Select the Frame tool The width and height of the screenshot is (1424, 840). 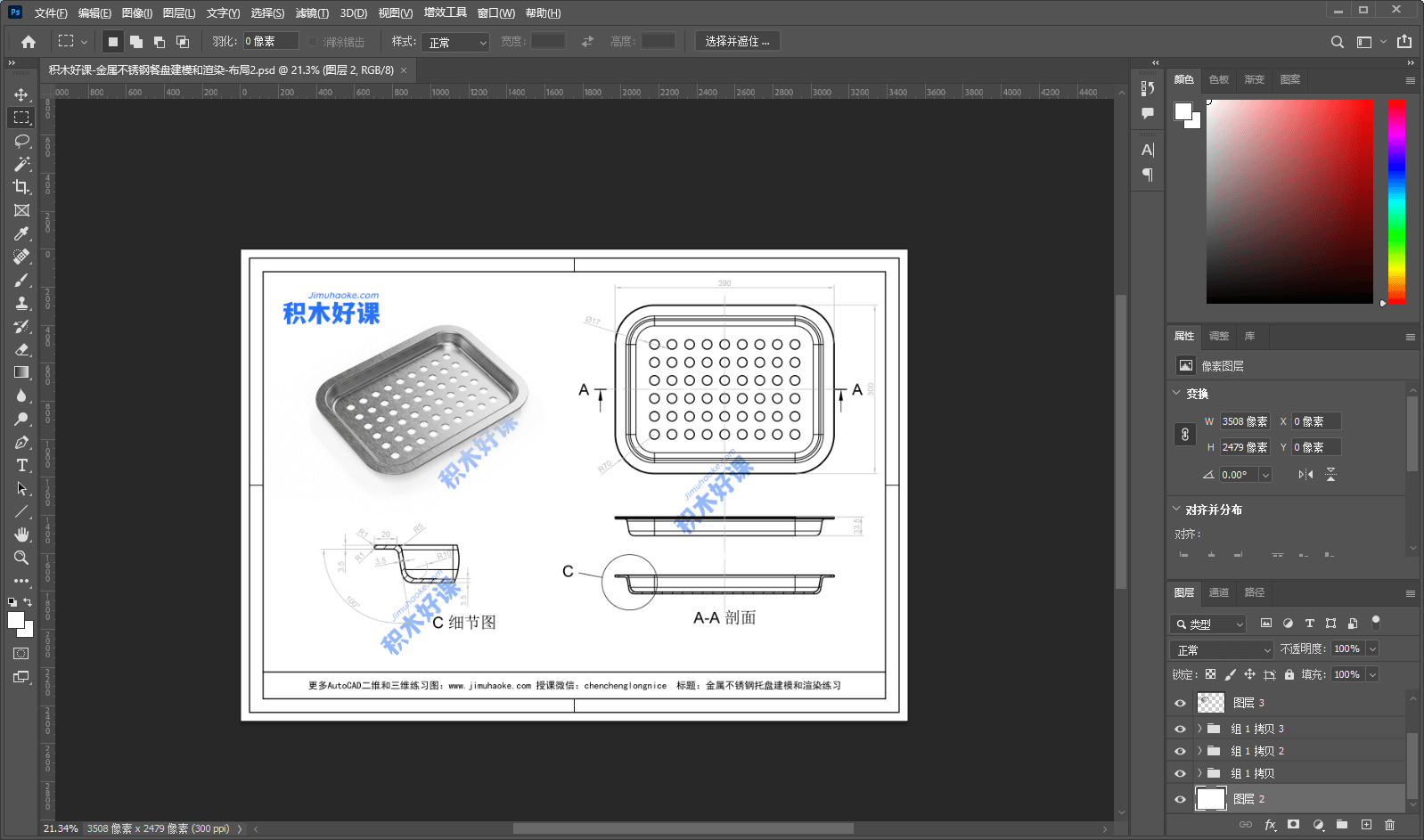pyautogui.click(x=21, y=210)
